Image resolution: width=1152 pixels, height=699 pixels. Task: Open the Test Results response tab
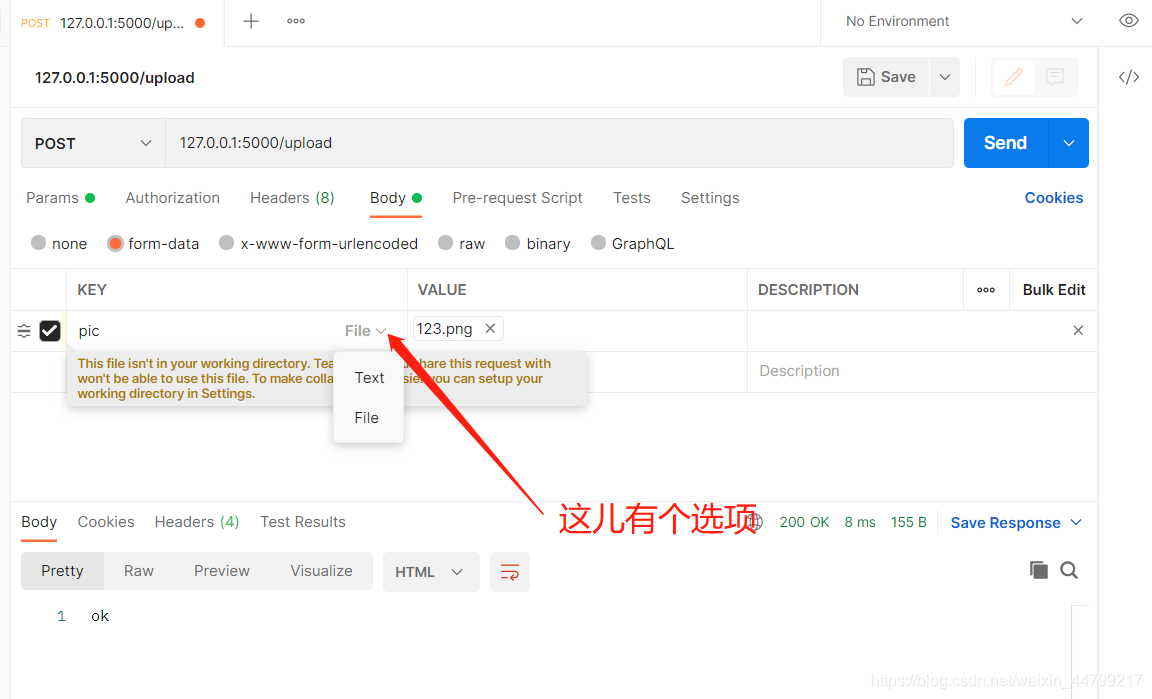click(x=302, y=521)
